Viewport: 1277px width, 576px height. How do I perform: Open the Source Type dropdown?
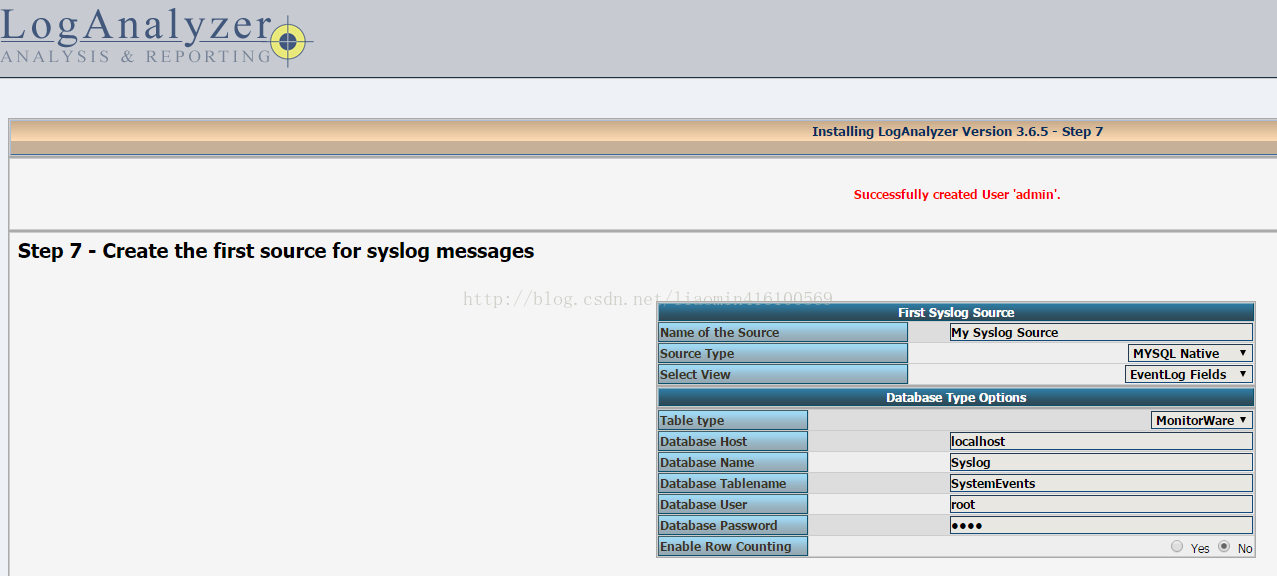point(1190,353)
